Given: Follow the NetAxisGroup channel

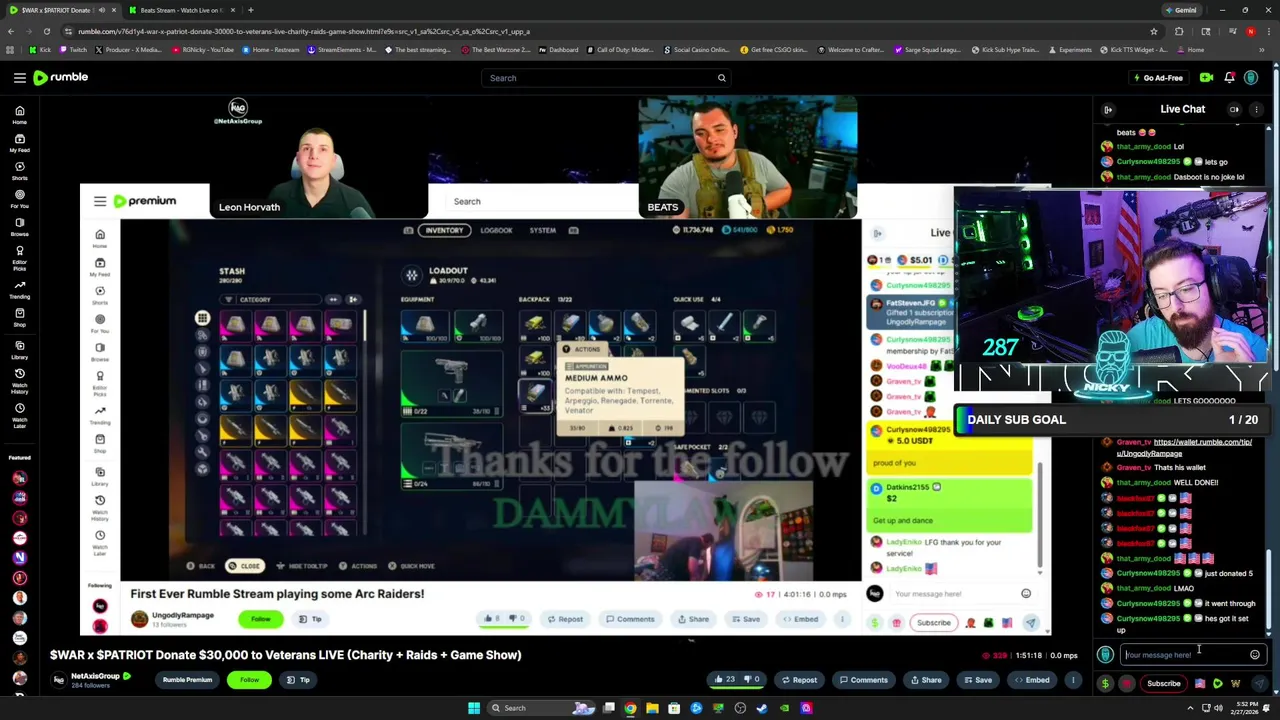Looking at the screenshot, I should pos(249,680).
